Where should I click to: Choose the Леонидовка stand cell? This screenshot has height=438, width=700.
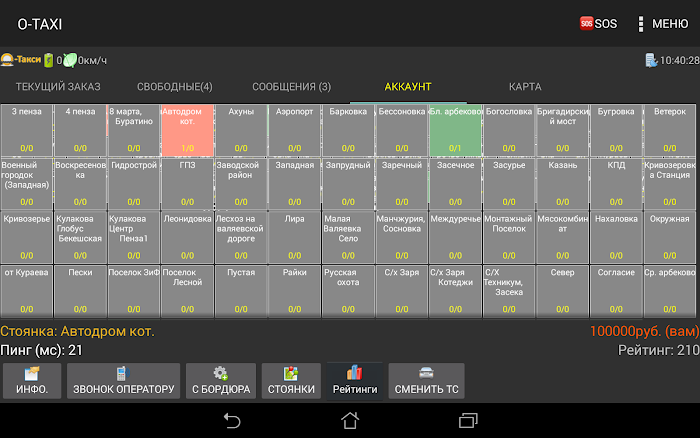click(x=188, y=237)
